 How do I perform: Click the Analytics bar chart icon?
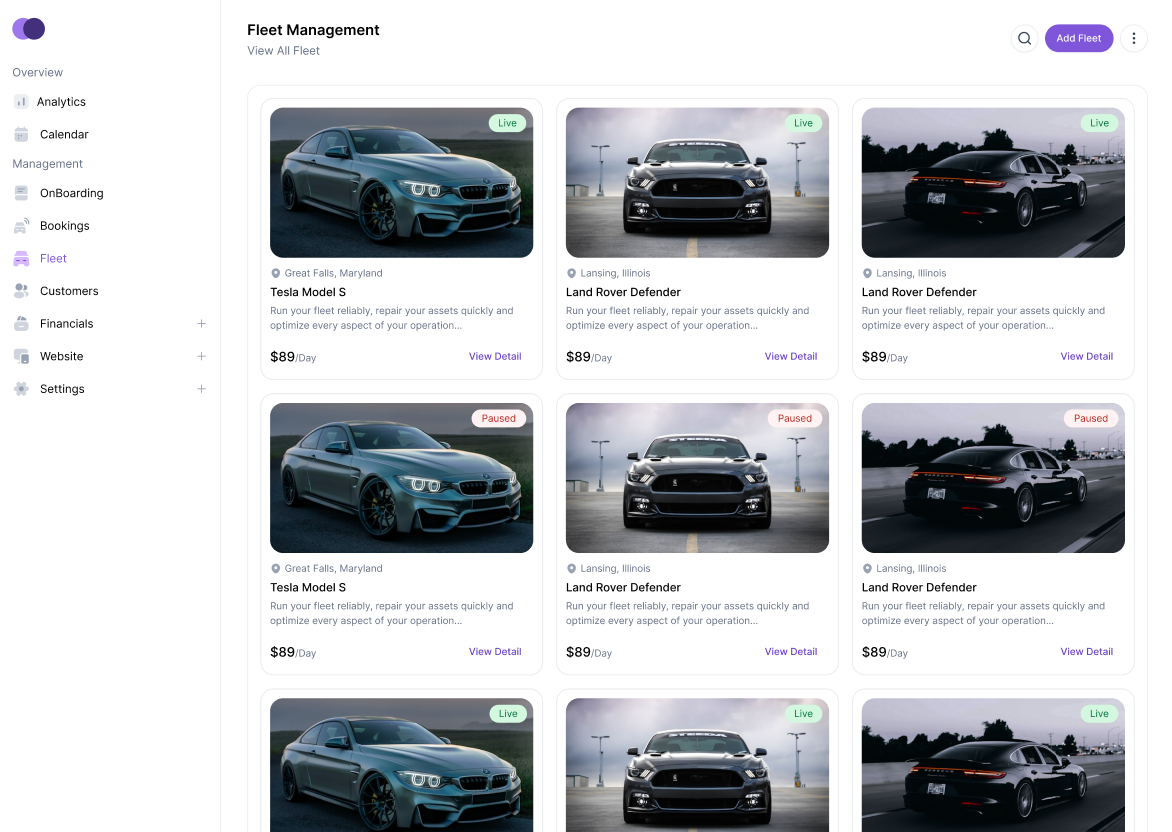[21, 102]
